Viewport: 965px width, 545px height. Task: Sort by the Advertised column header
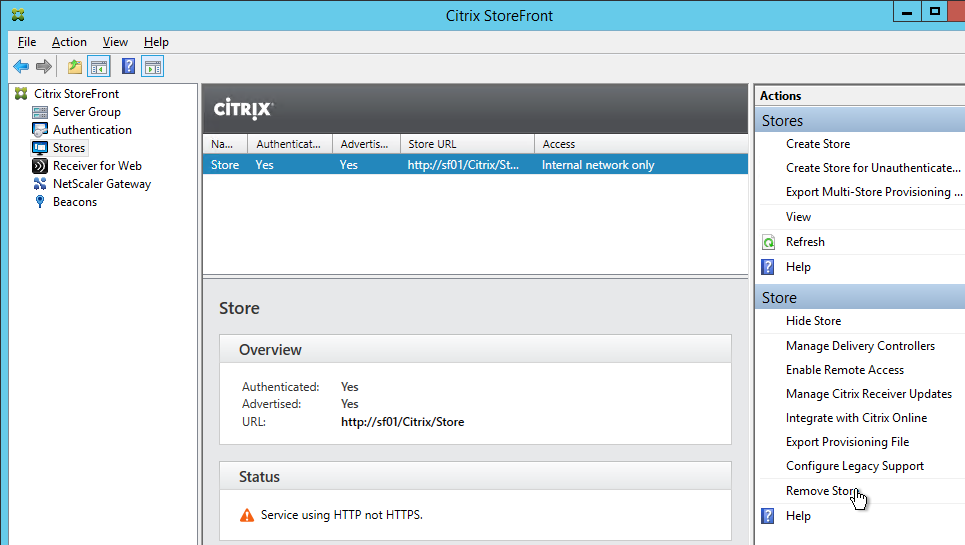(x=367, y=144)
